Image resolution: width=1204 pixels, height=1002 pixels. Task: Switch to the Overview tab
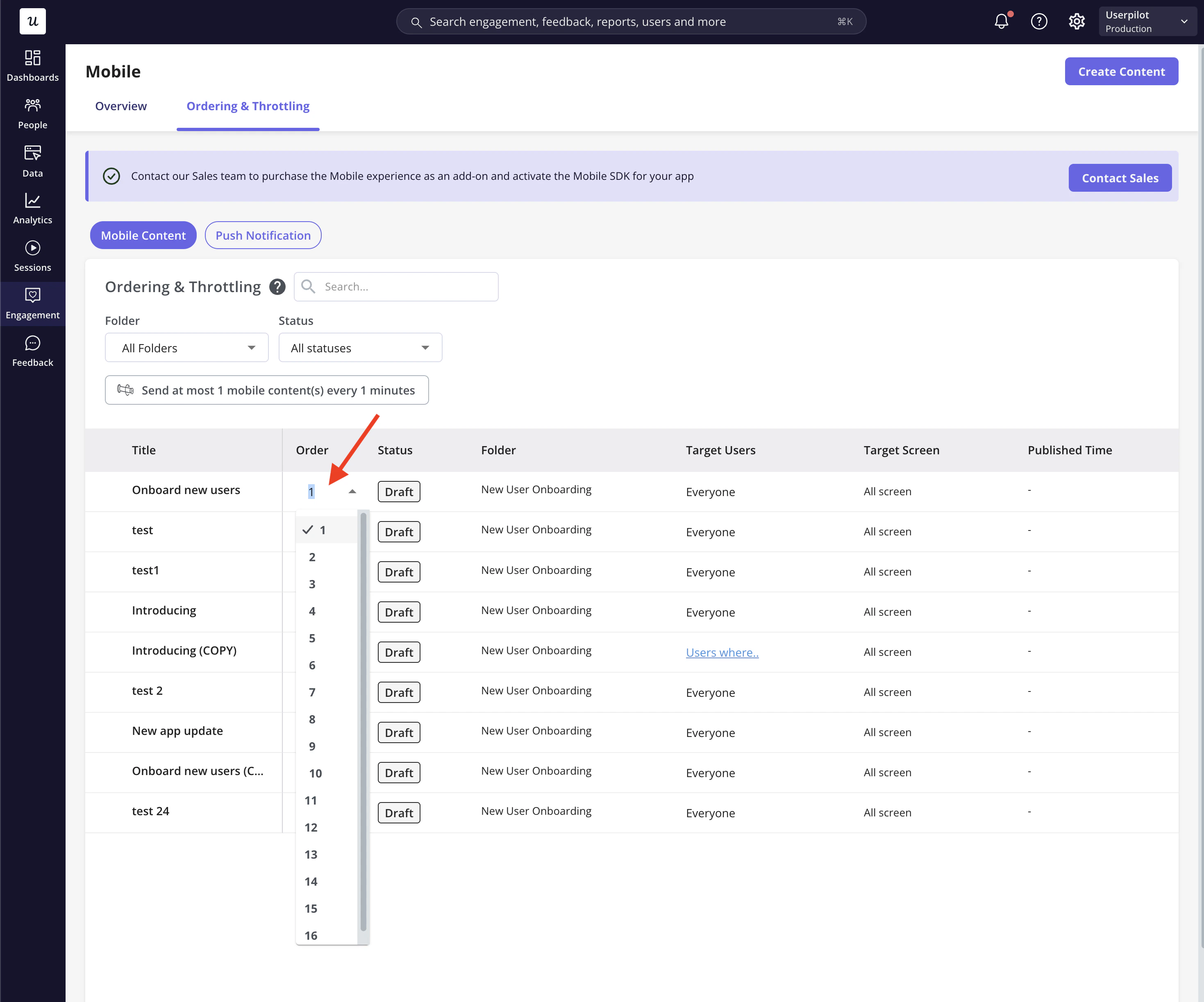click(x=121, y=106)
